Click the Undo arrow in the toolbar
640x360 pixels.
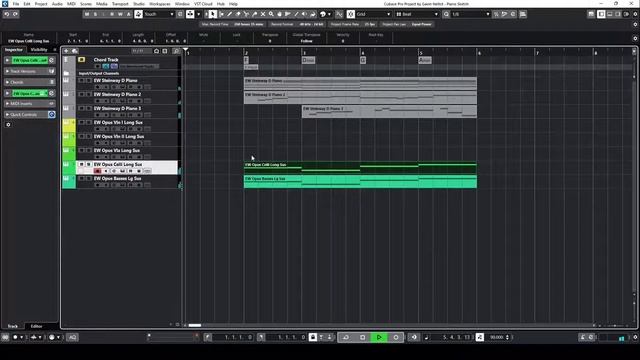point(7,14)
